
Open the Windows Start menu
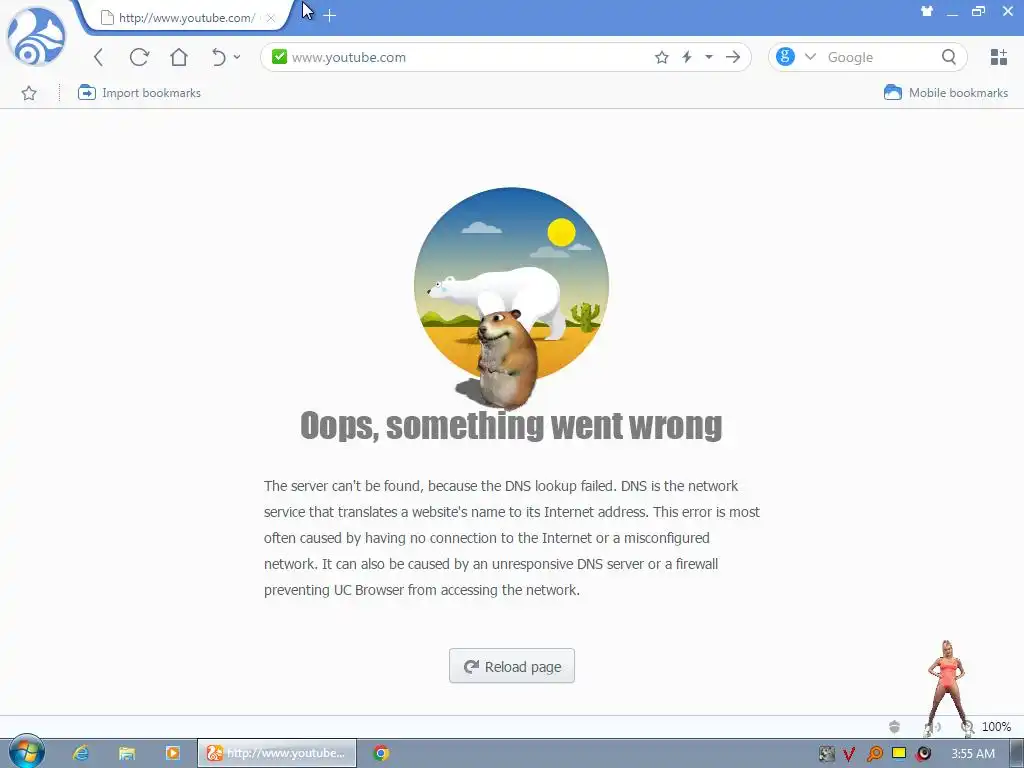(26, 752)
